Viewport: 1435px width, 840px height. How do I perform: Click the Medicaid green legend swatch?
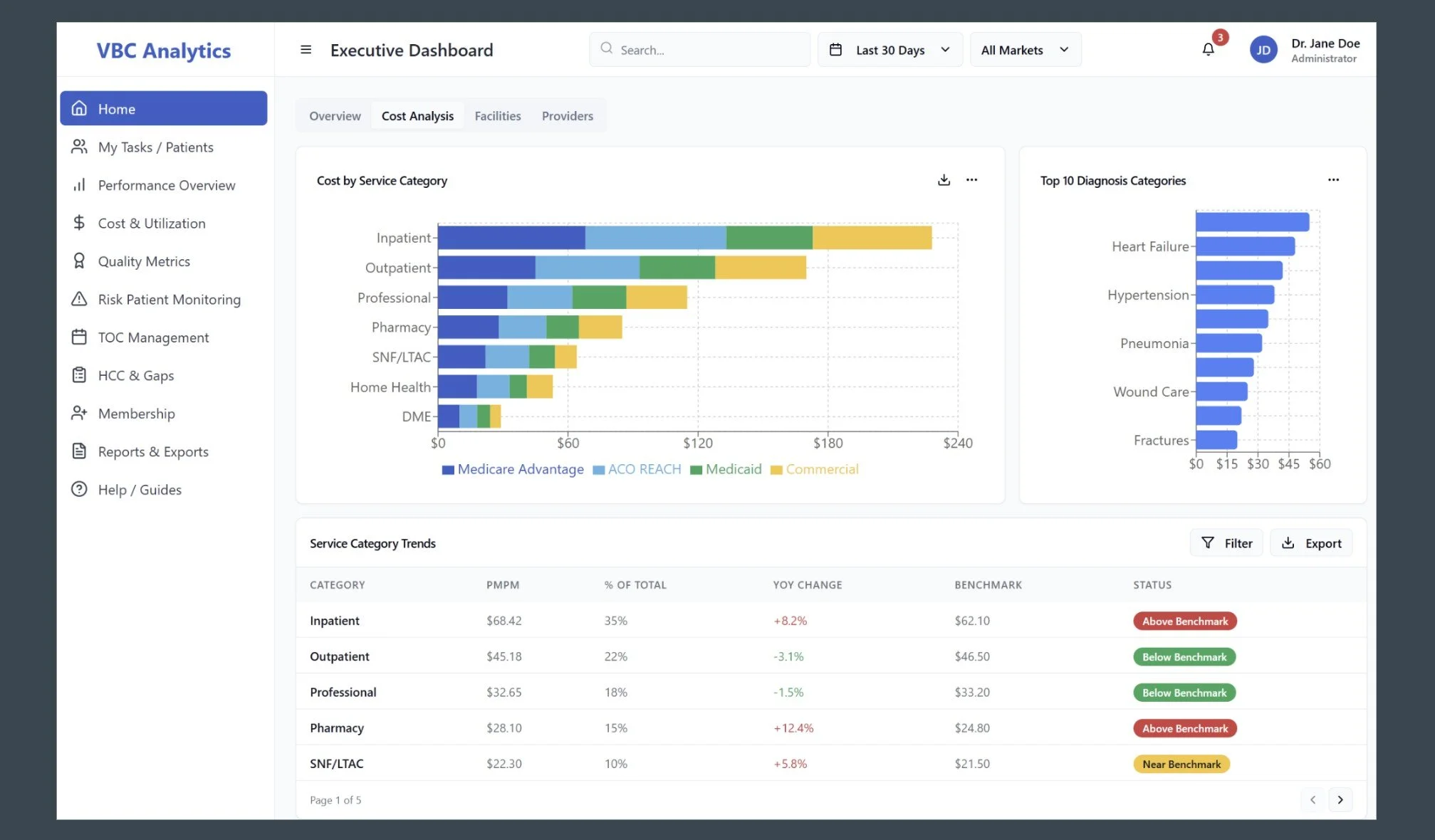696,470
